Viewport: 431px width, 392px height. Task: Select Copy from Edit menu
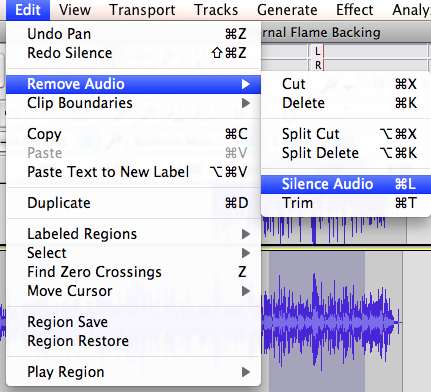(133, 134)
